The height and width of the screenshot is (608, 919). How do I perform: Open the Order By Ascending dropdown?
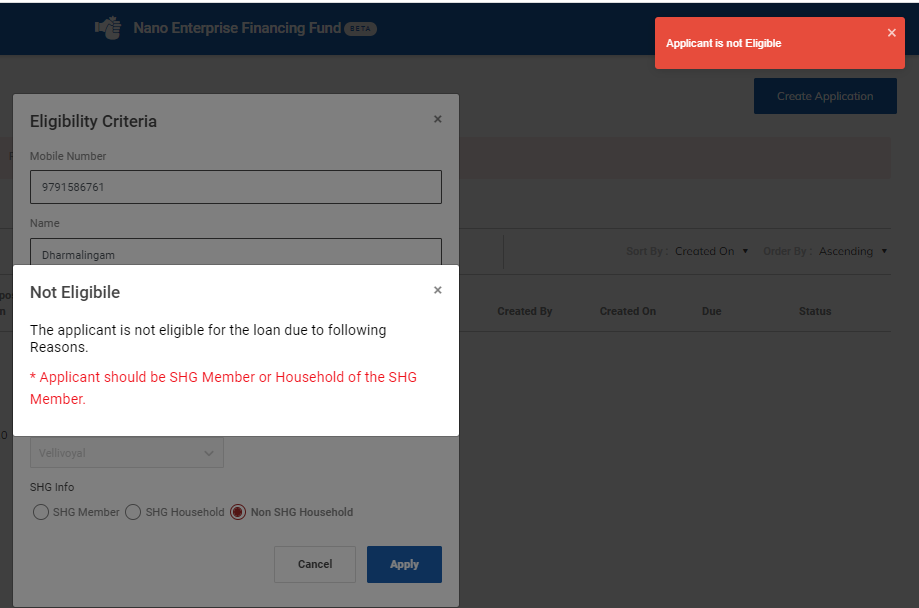(x=853, y=251)
